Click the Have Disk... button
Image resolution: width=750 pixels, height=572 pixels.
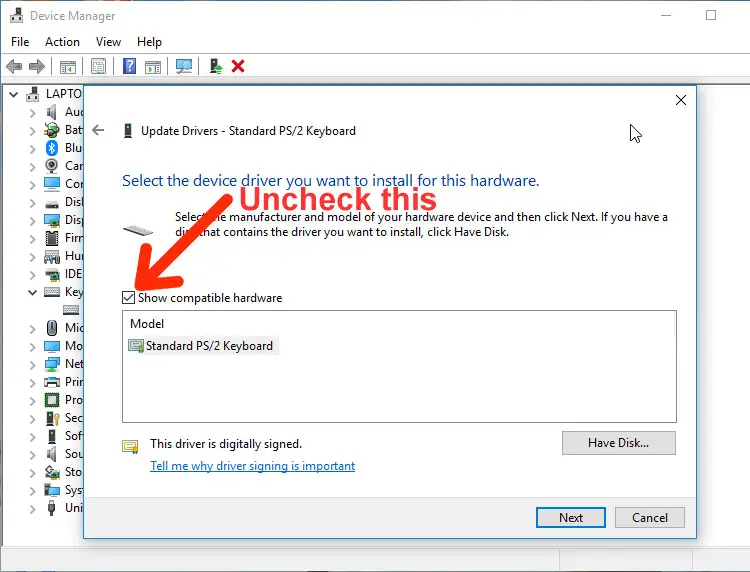click(x=618, y=443)
